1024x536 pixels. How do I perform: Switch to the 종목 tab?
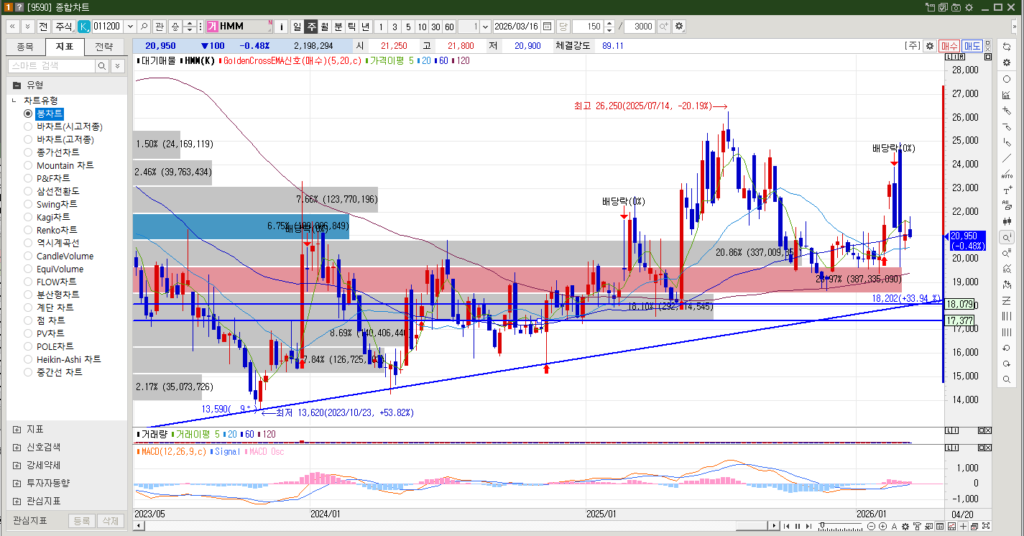point(25,46)
